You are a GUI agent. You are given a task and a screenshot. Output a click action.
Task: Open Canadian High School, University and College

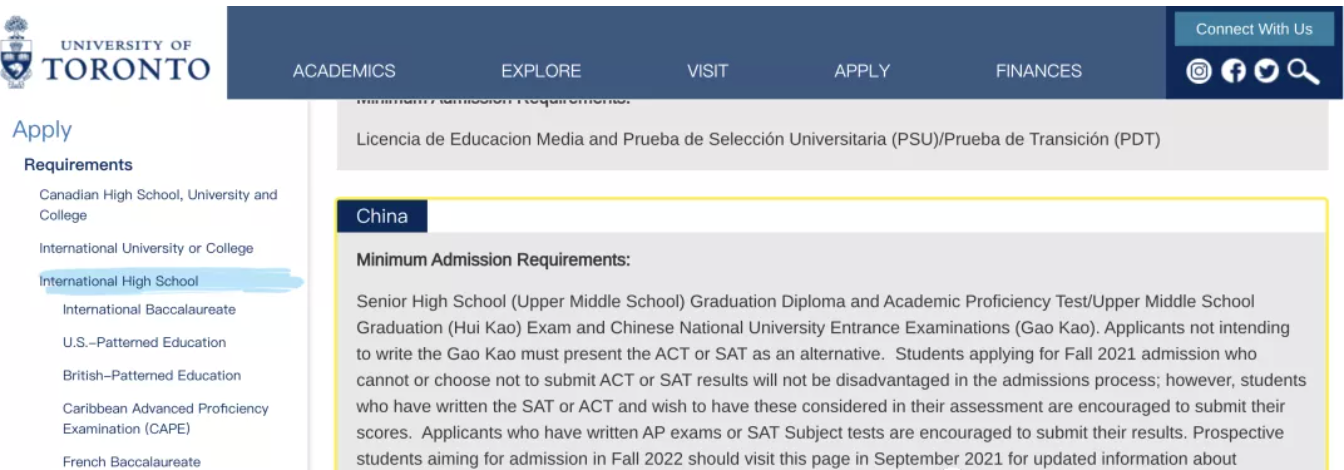(x=158, y=205)
